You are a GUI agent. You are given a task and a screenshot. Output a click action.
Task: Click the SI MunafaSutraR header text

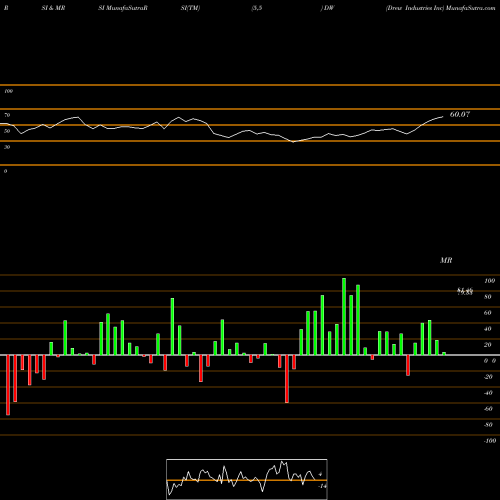click(123, 8)
